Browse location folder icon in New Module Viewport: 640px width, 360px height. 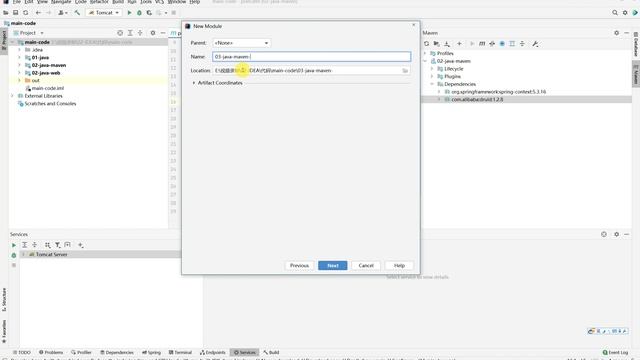point(405,71)
